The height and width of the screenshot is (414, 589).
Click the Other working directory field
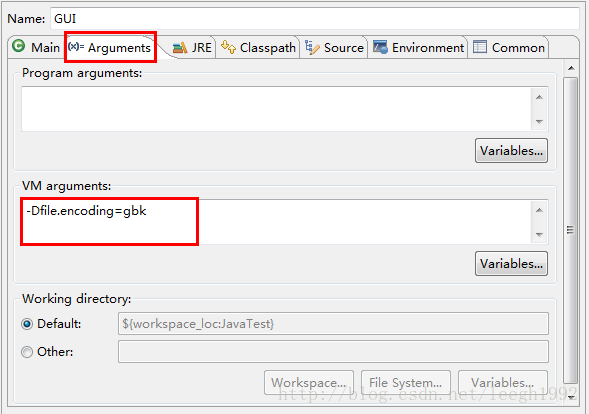click(333, 352)
